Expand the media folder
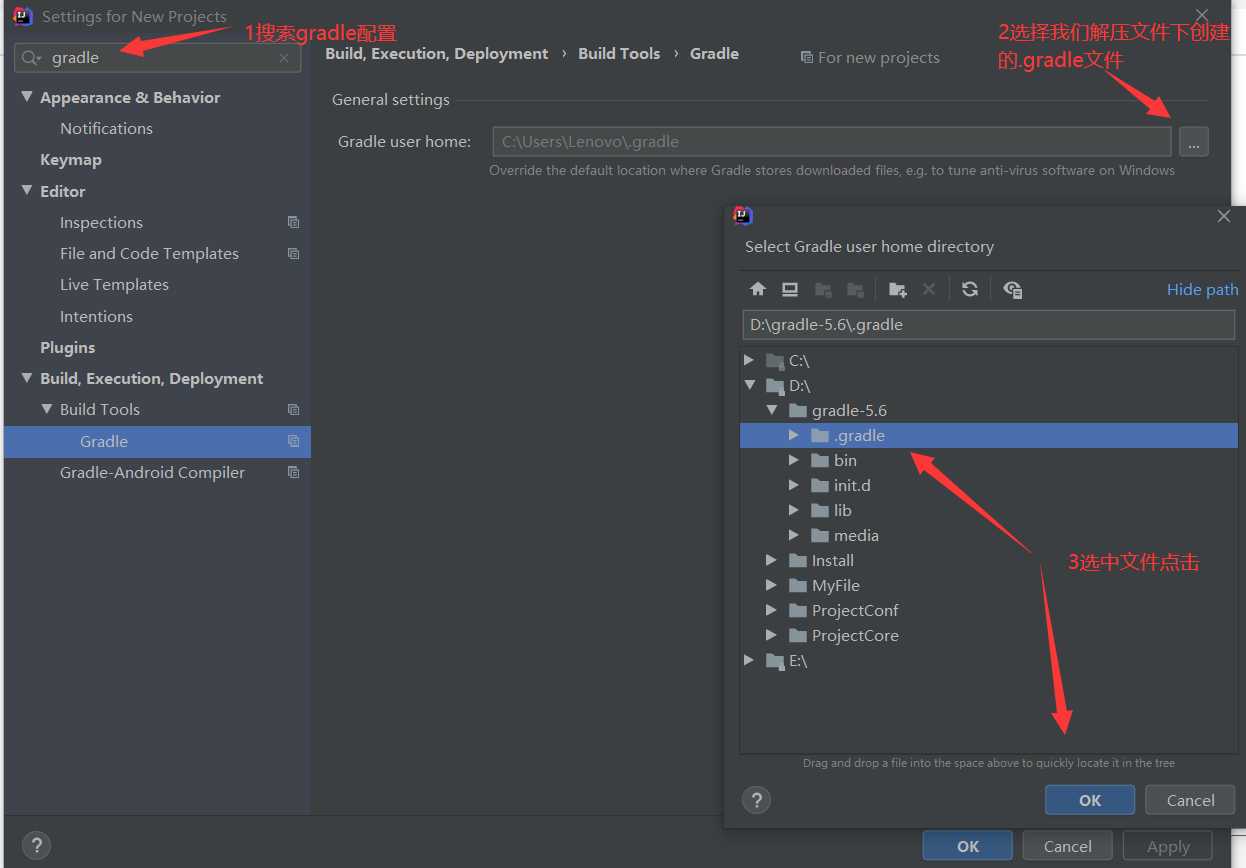Viewport: 1246px width, 868px height. (793, 535)
